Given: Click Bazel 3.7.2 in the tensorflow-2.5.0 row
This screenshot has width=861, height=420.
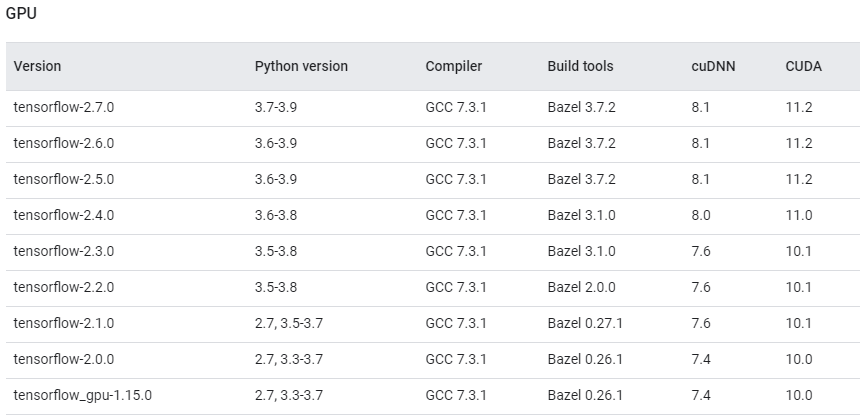Looking at the screenshot, I should click(582, 180).
